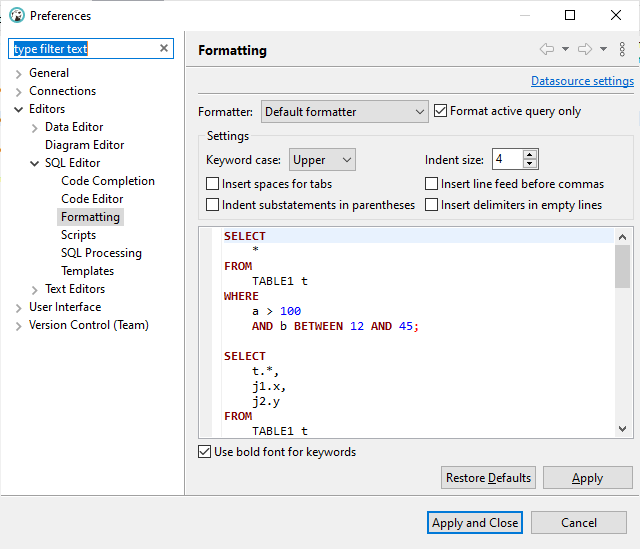The image size is (640, 549).
Task: Select Connections in preferences tree
Action: pyautogui.click(x=62, y=91)
